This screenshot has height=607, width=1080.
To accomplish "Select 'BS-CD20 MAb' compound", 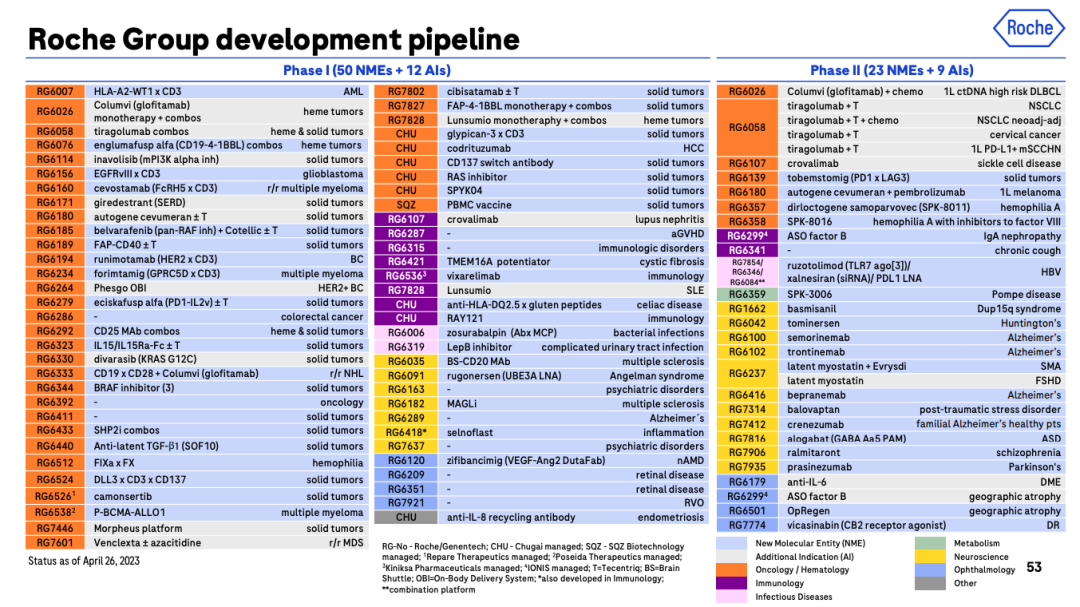I will [x=479, y=362].
